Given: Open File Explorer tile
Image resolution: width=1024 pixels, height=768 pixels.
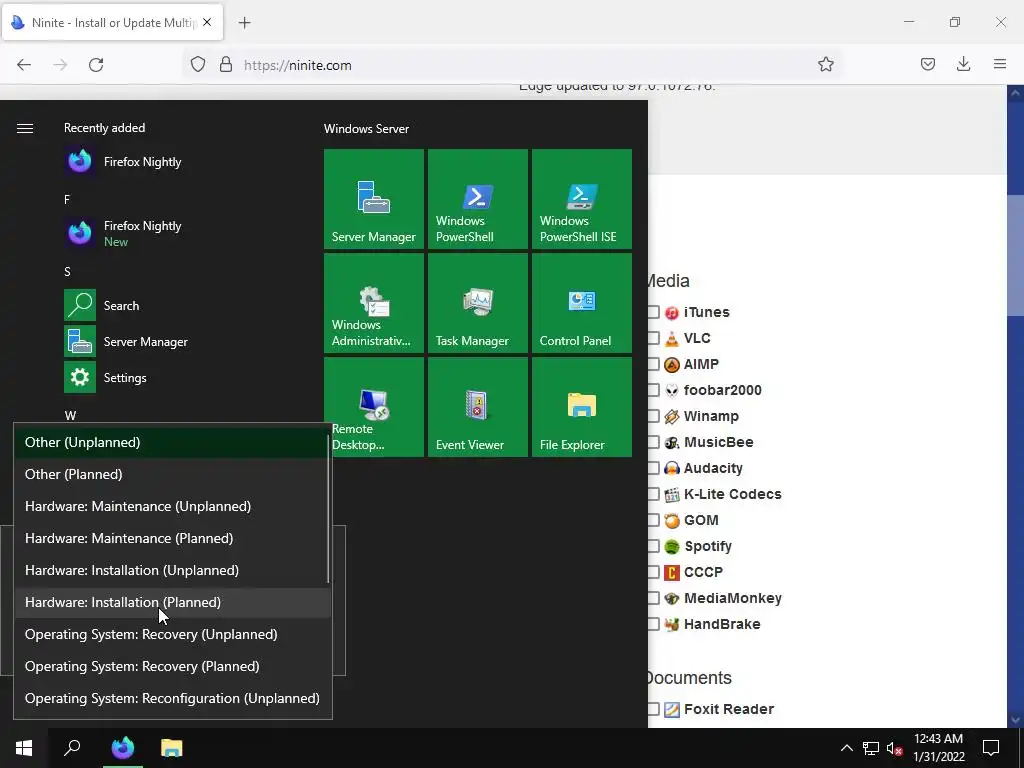Looking at the screenshot, I should click(581, 406).
